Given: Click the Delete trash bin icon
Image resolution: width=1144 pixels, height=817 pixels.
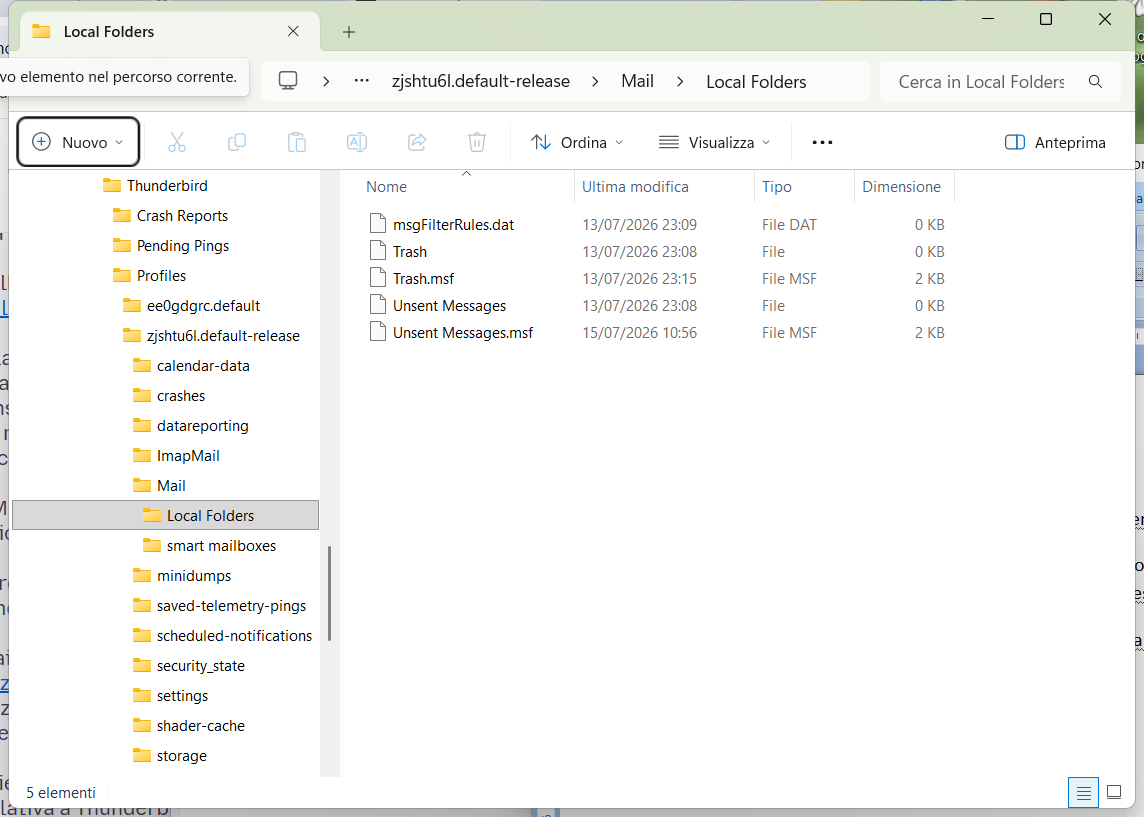Looking at the screenshot, I should [476, 142].
